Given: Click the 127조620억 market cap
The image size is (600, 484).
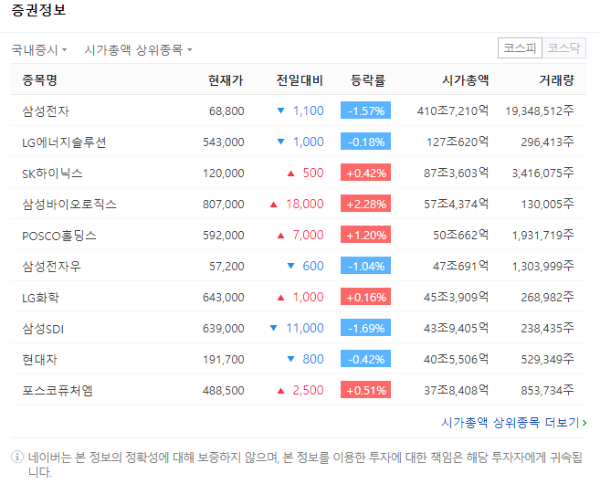Looking at the screenshot, I should tap(458, 142).
